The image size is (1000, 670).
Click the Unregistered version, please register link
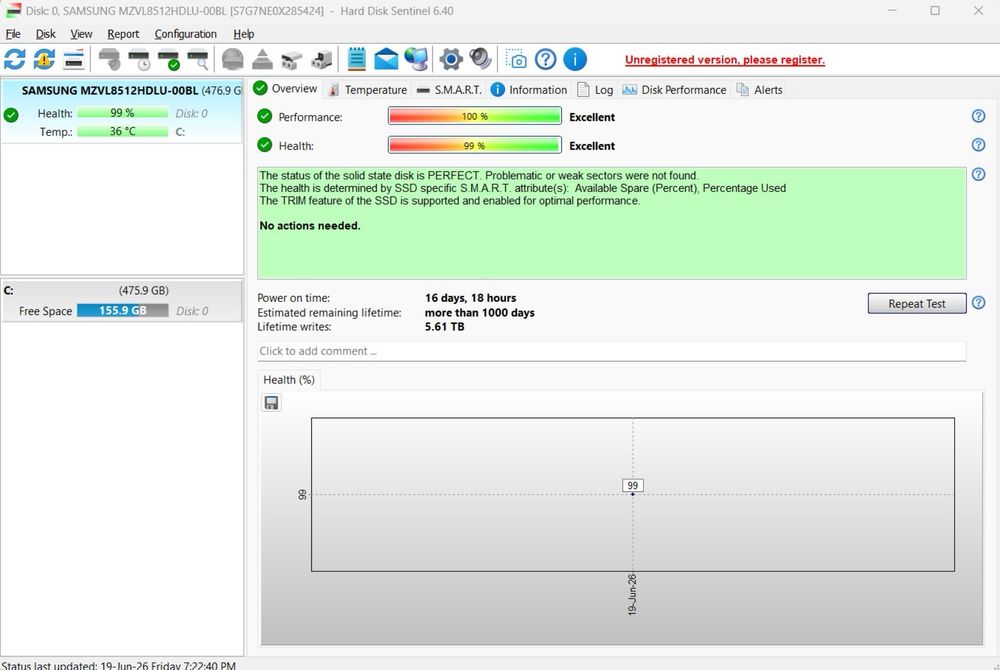724,60
